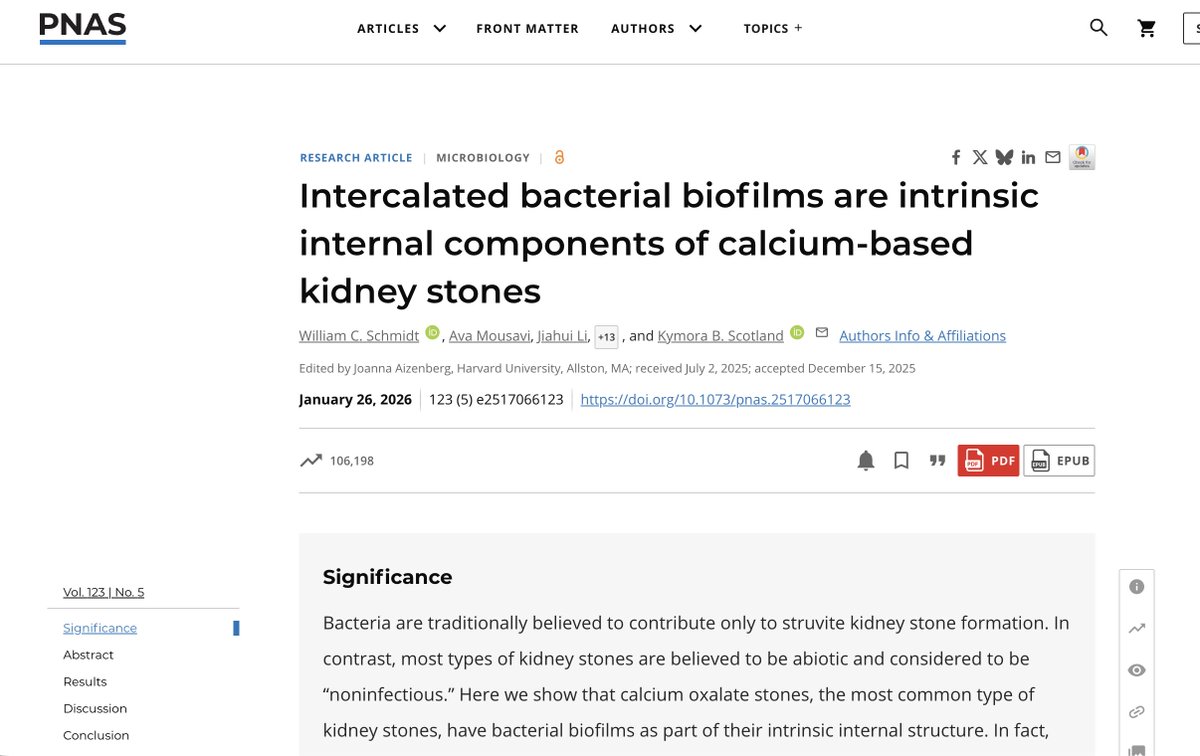Toggle article alert bell icon
Image resolution: width=1200 pixels, height=756 pixels.
(x=866, y=460)
